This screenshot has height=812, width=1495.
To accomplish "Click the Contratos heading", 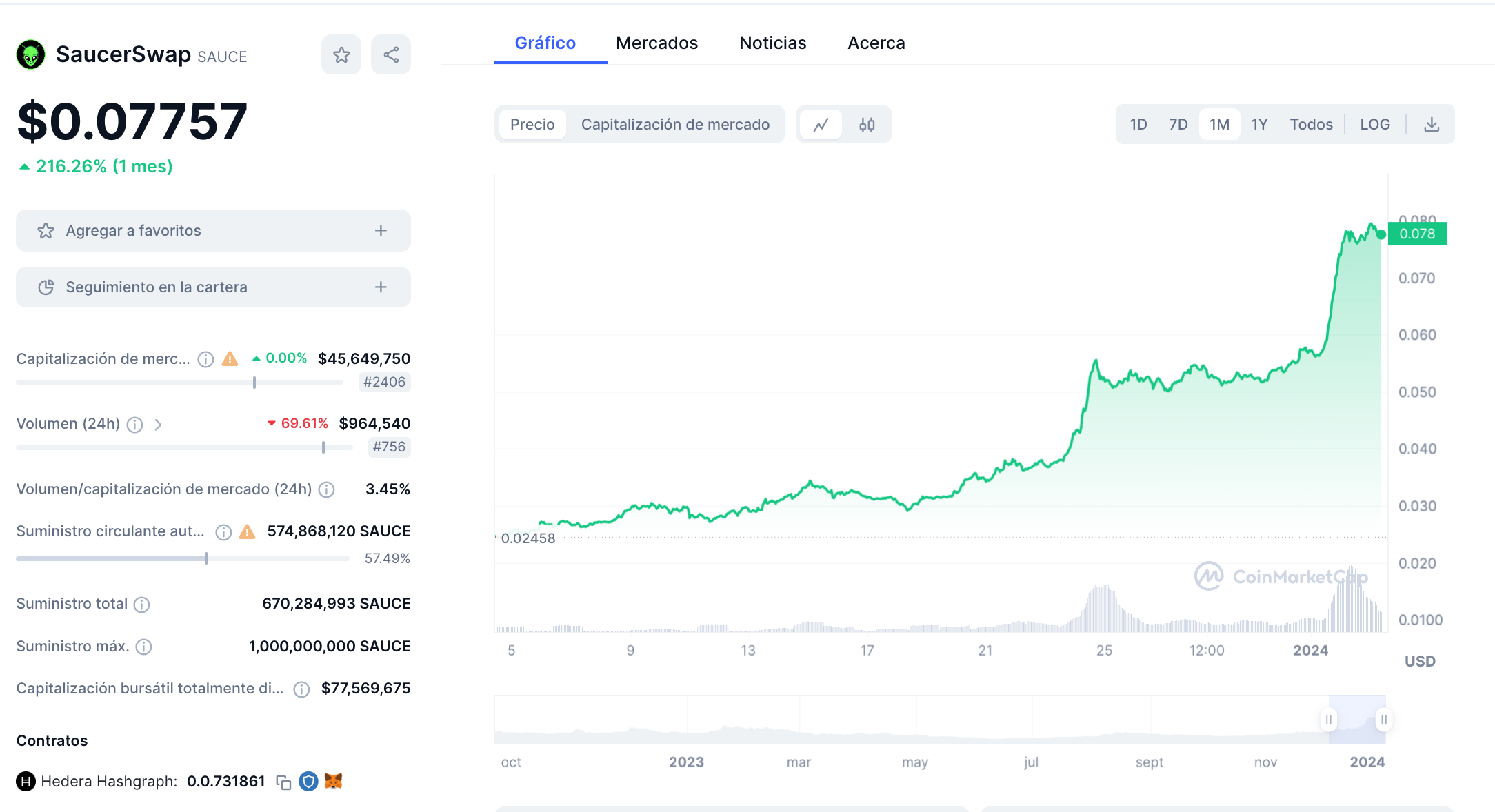I will click(x=52, y=741).
